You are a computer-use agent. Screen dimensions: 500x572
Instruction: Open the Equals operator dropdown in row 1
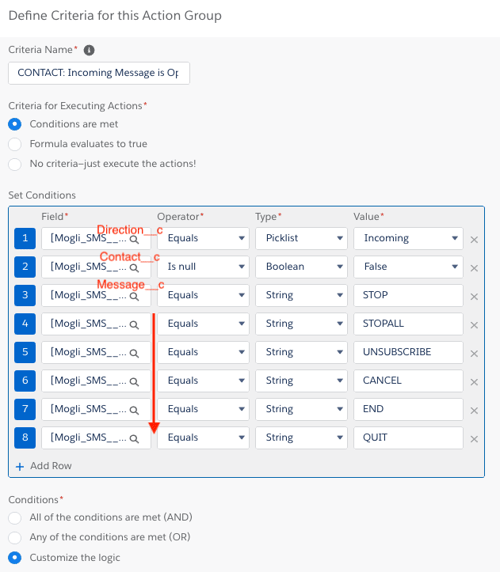(203, 238)
